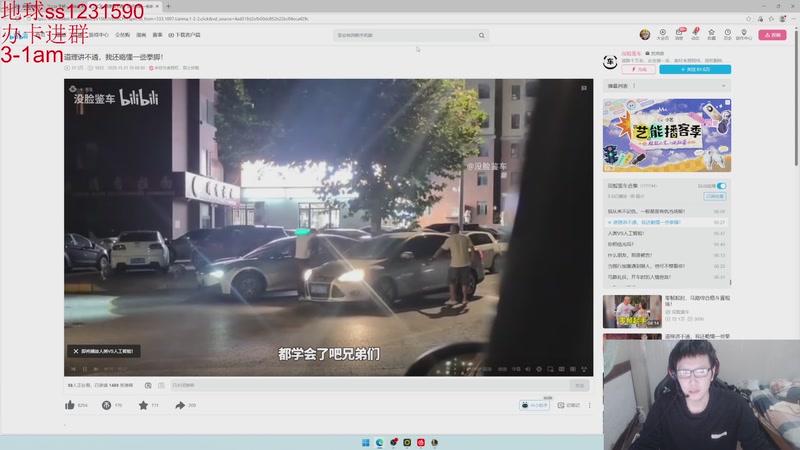Play collection item 人类VS人工智能!
The height and width of the screenshot is (450, 800).
[x=667, y=233]
